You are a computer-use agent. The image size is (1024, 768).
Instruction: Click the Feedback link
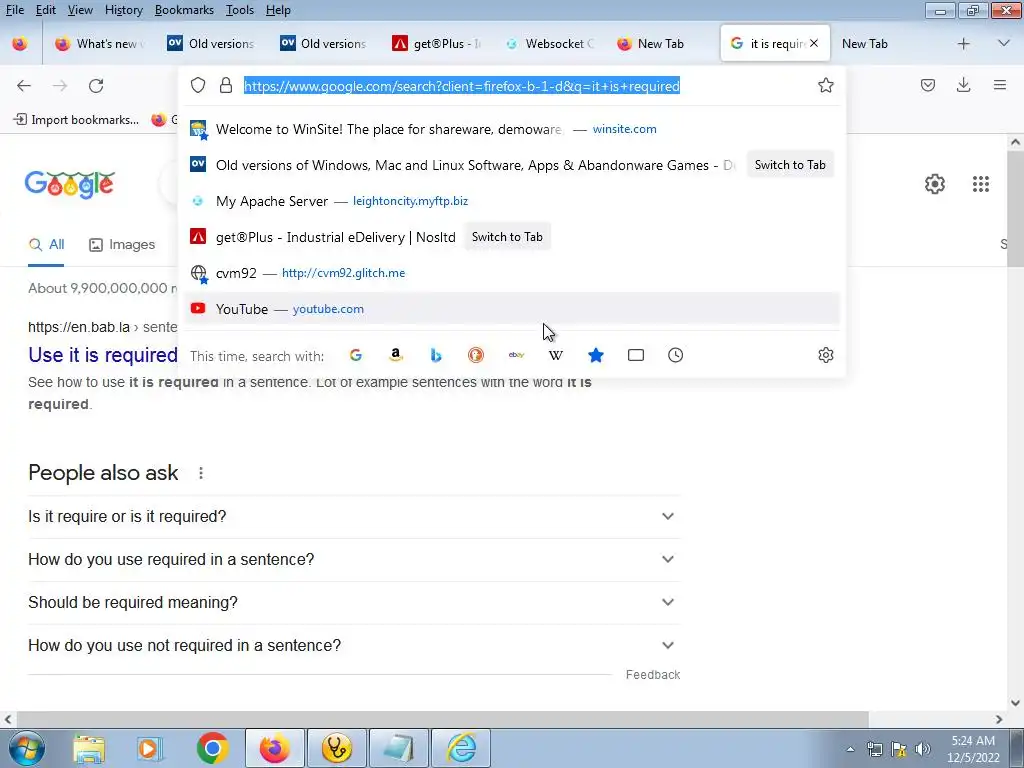click(652, 675)
